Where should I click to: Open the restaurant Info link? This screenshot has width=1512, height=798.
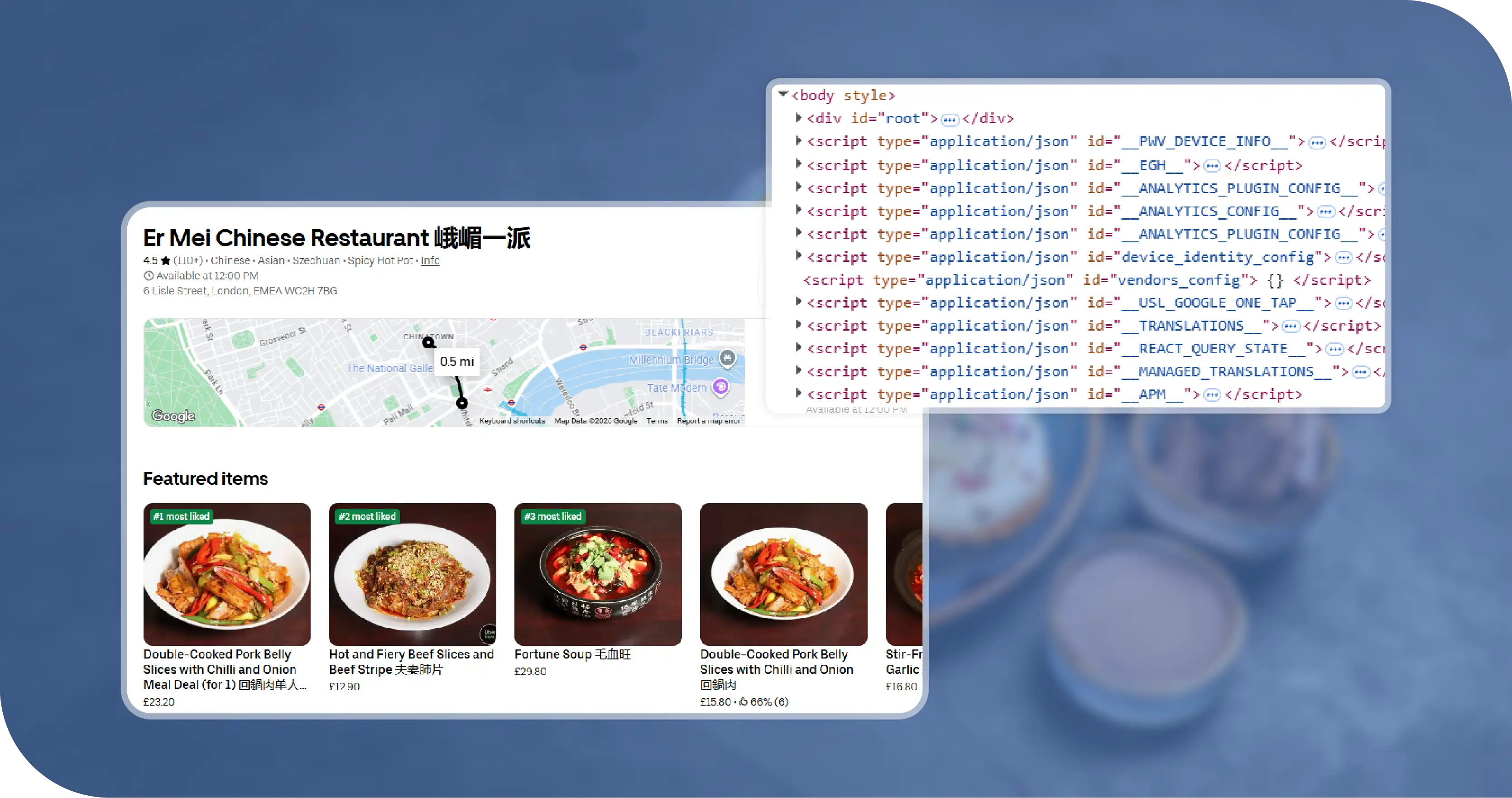pyautogui.click(x=430, y=260)
